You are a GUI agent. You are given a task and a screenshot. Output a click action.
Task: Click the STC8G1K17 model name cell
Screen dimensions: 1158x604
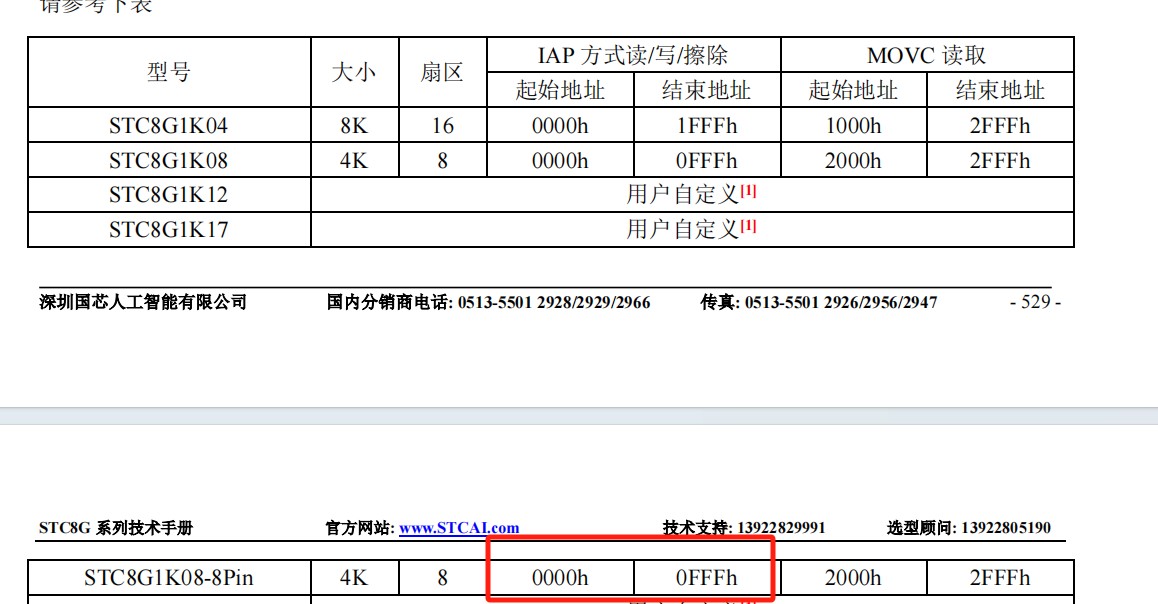(x=168, y=230)
